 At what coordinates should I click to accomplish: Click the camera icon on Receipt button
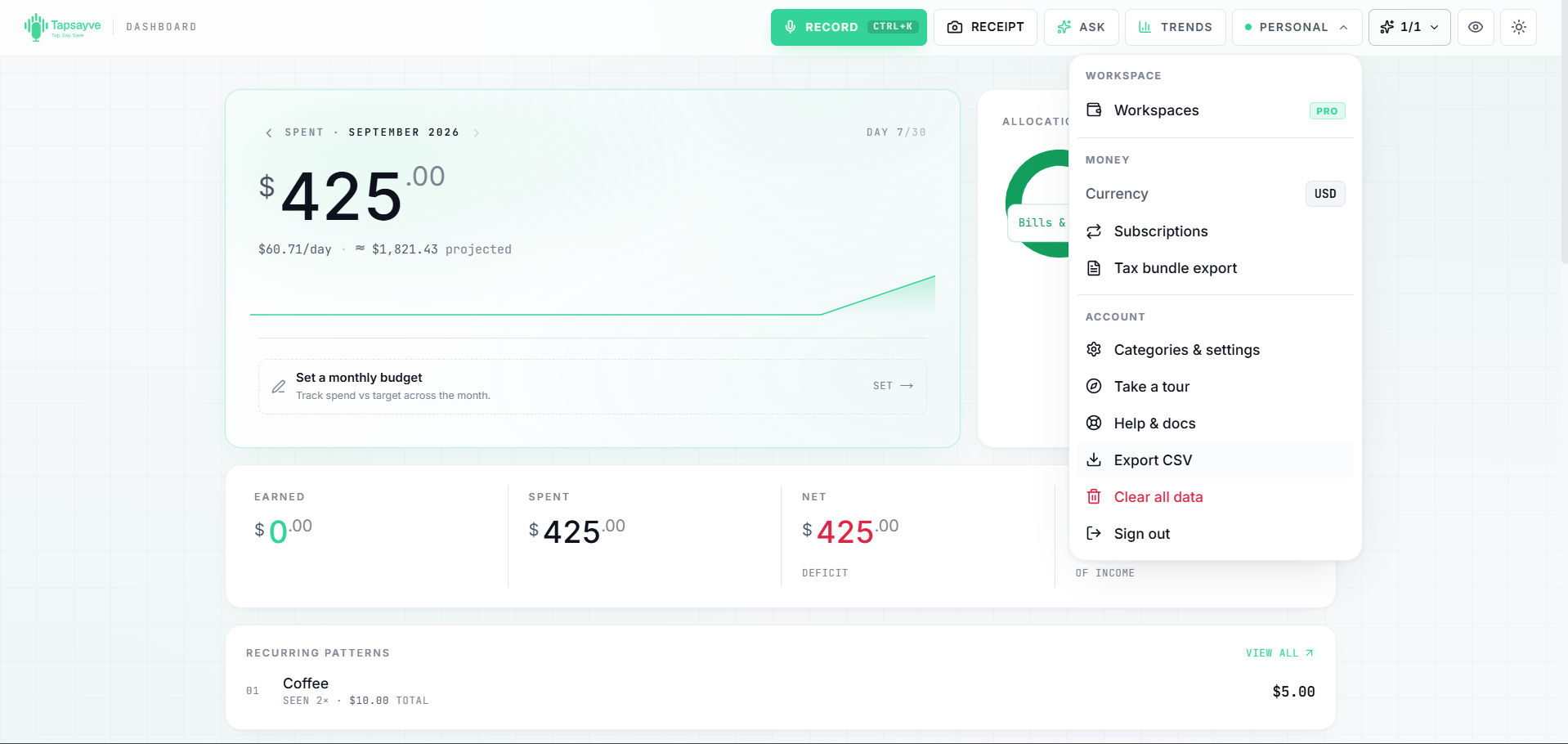954,27
